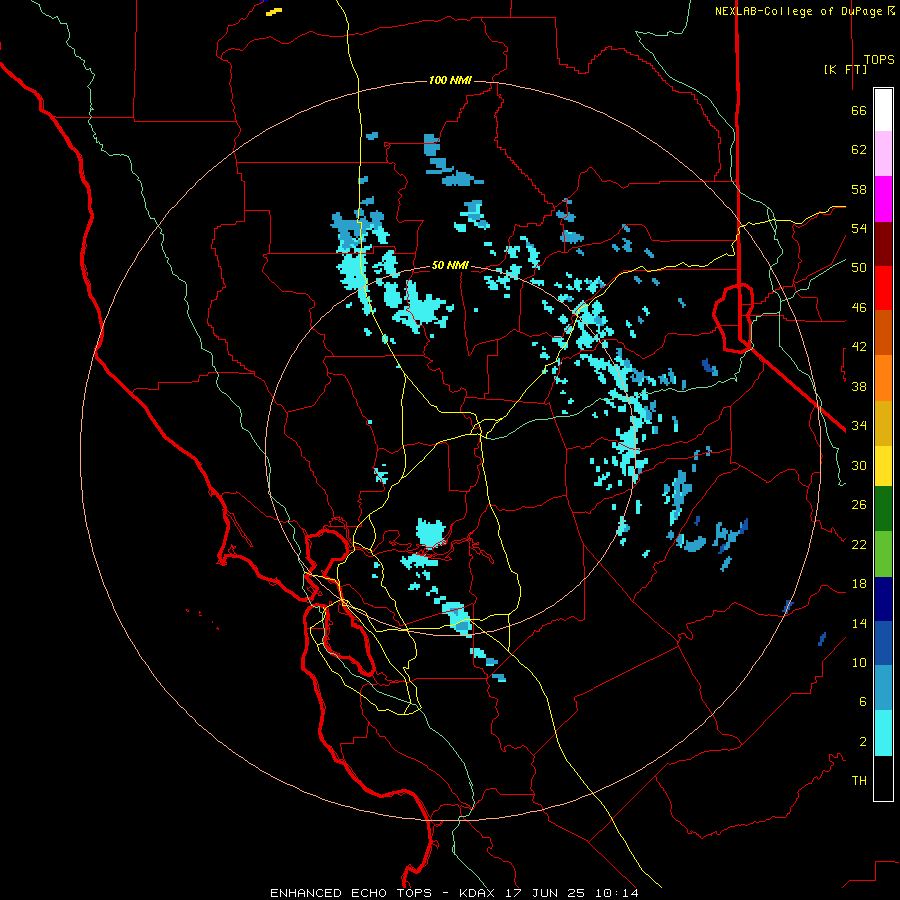
Task: Click the light green legend swatch
Action: [883, 554]
